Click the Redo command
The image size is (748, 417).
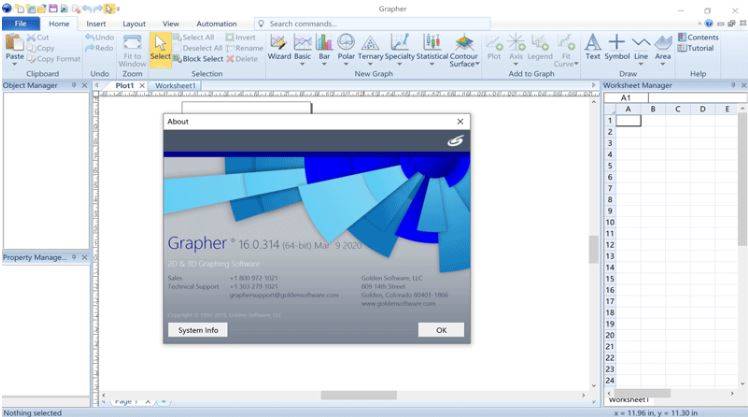point(99,48)
